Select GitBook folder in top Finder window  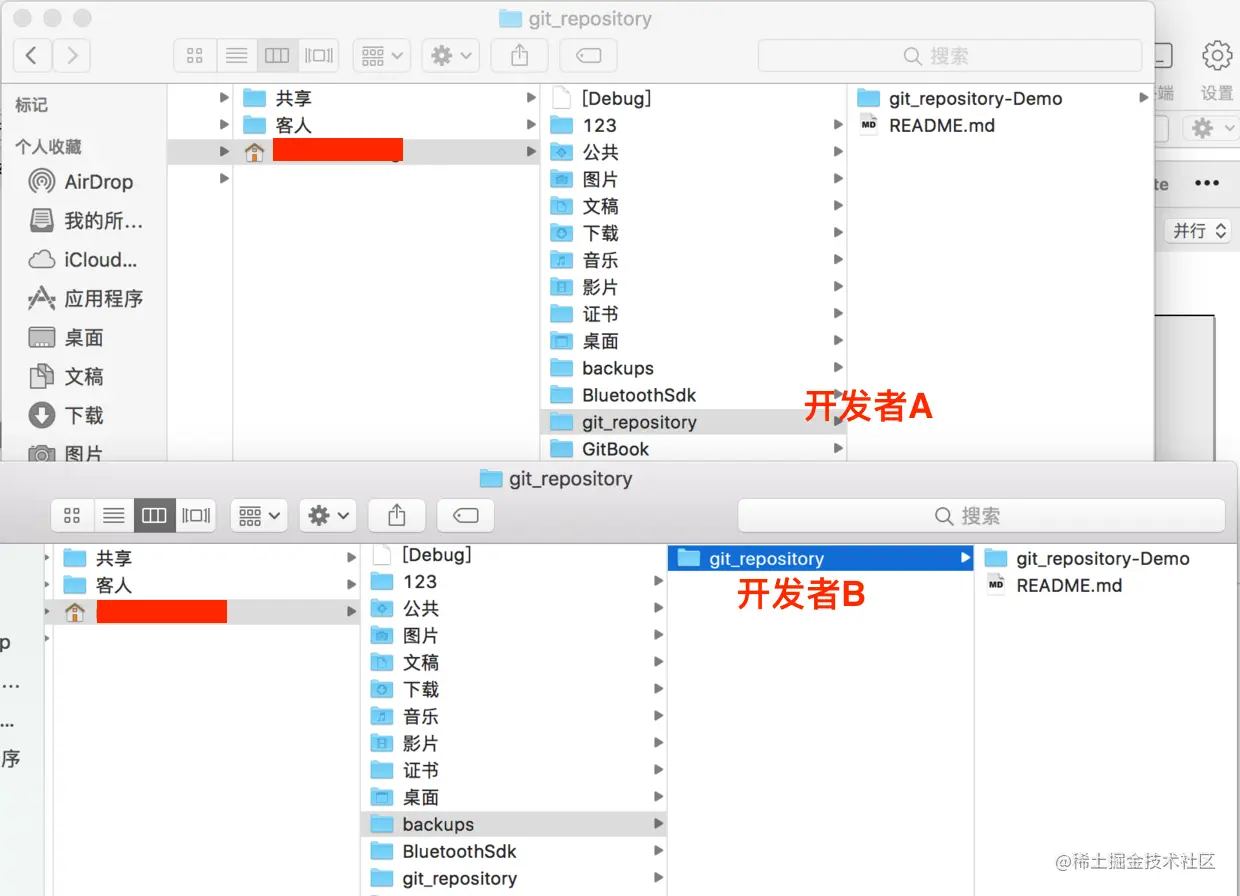694,449
